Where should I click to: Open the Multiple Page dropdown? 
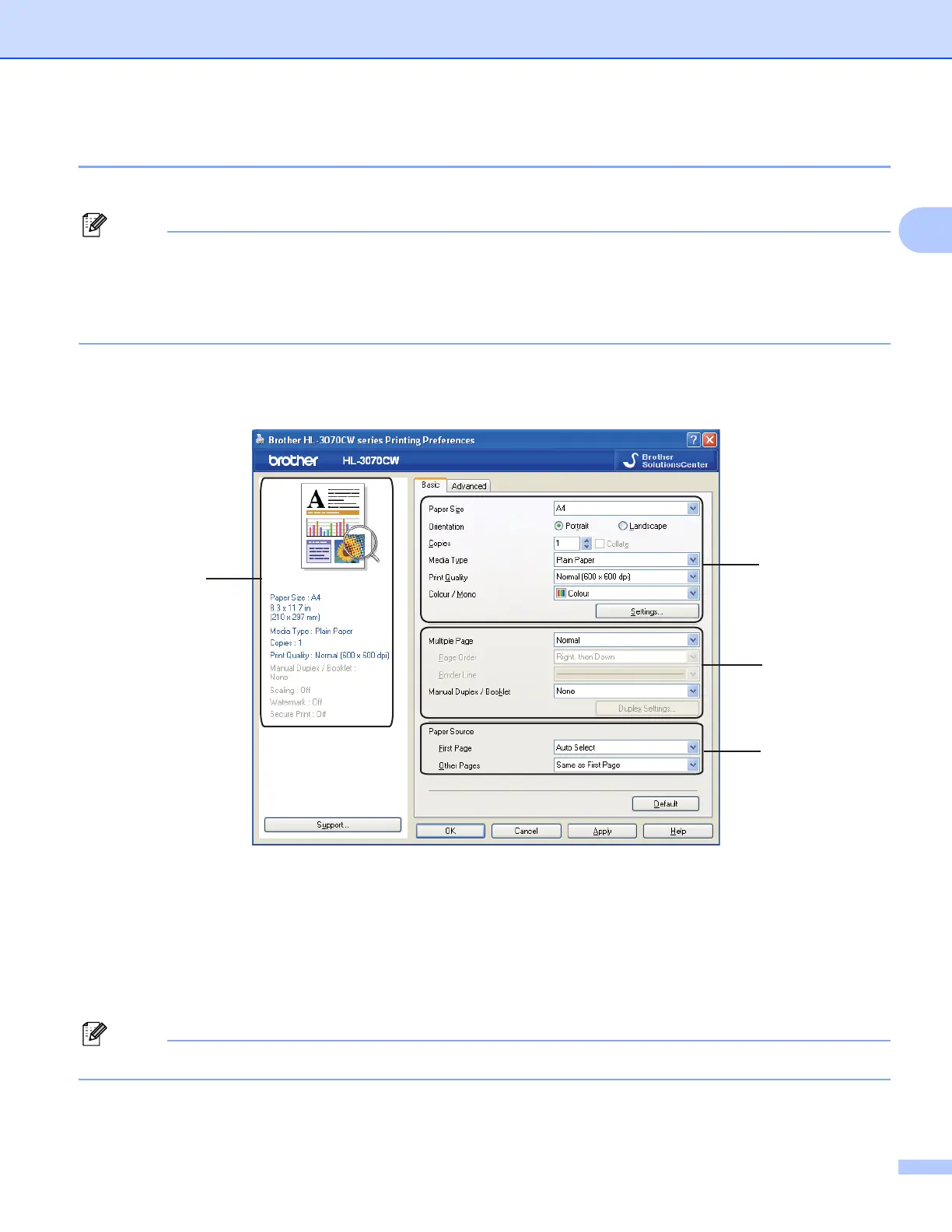[x=626, y=640]
